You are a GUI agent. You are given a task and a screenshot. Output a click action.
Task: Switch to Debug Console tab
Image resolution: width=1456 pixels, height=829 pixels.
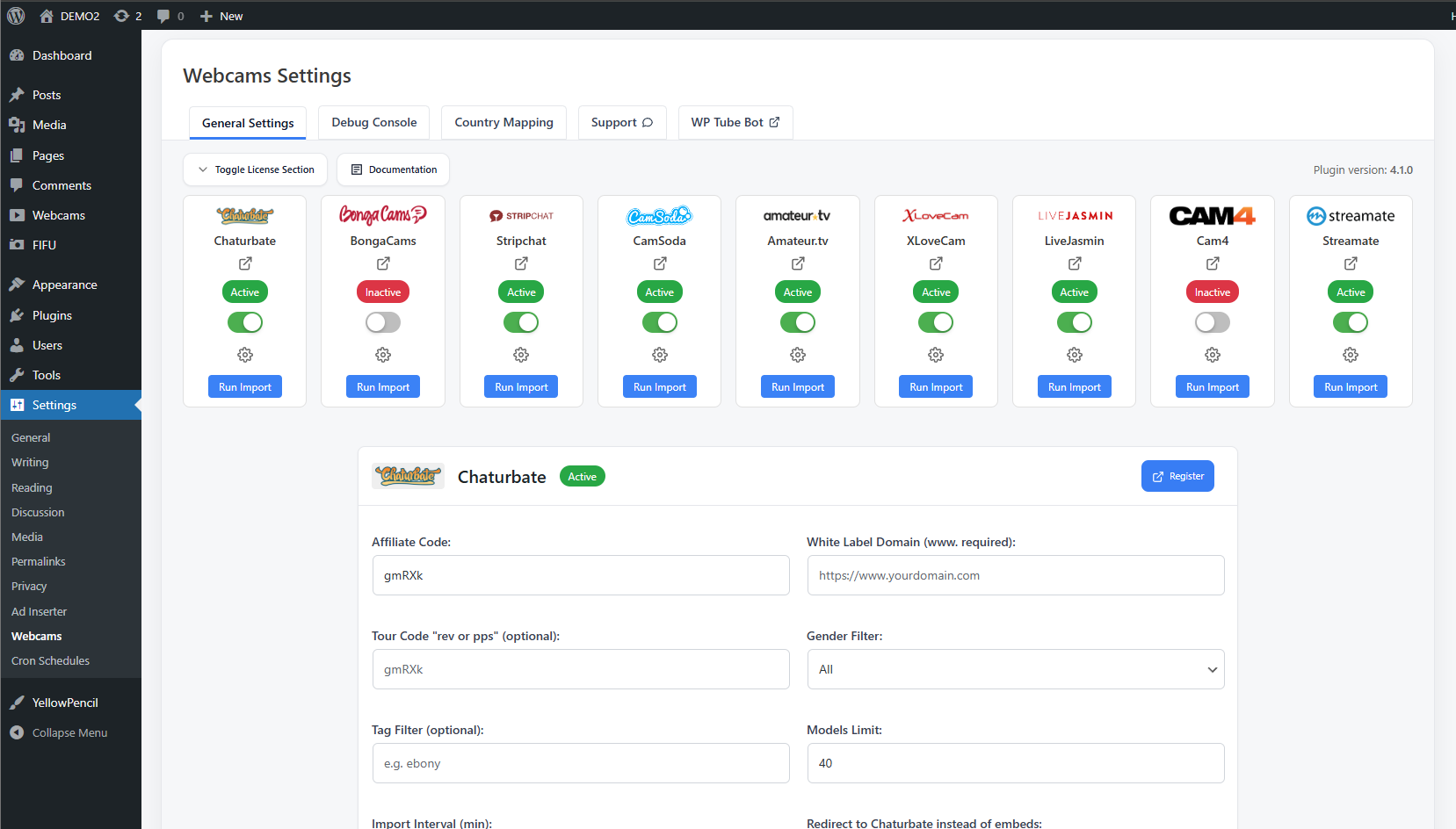(374, 122)
